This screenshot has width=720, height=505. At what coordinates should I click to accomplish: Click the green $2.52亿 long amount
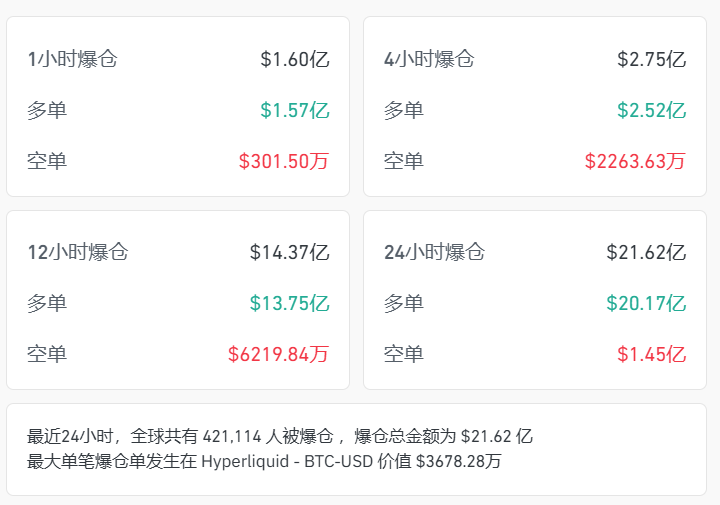coord(651,110)
